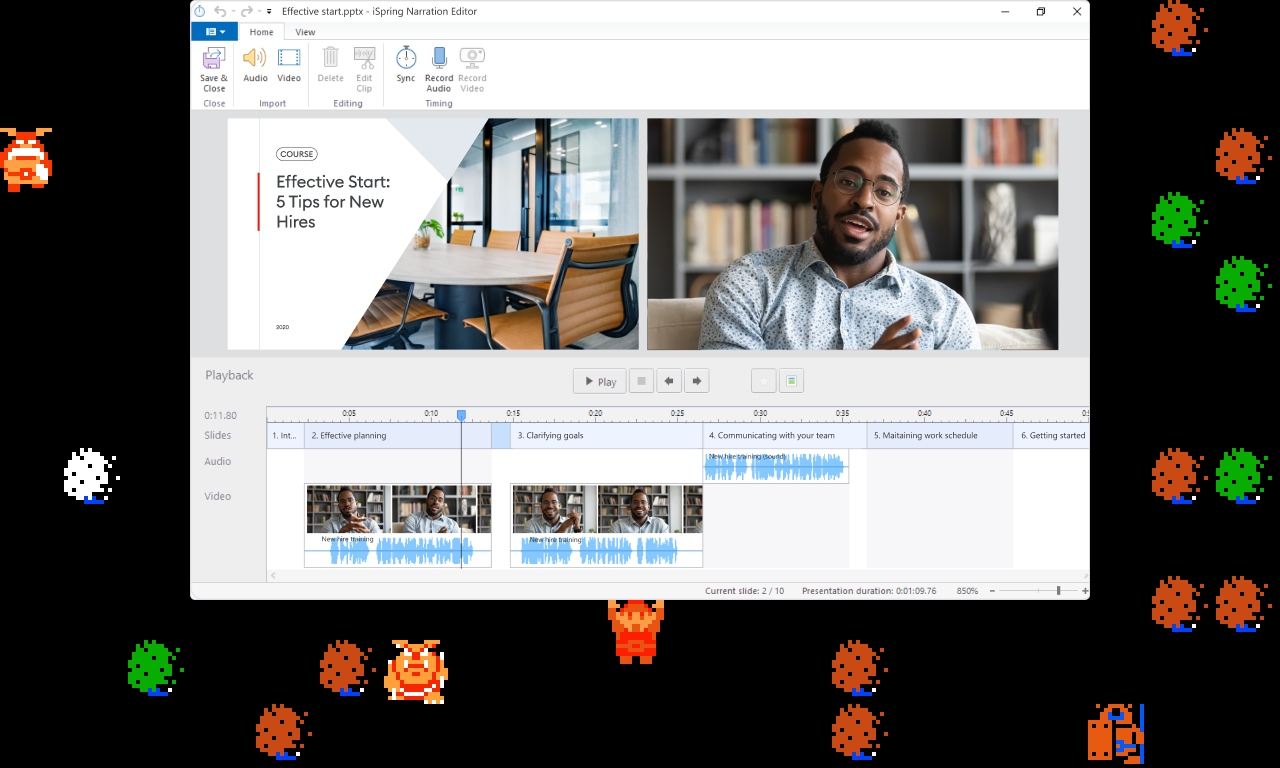
Task: Click the zoom in plus icon
Action: (1085, 591)
